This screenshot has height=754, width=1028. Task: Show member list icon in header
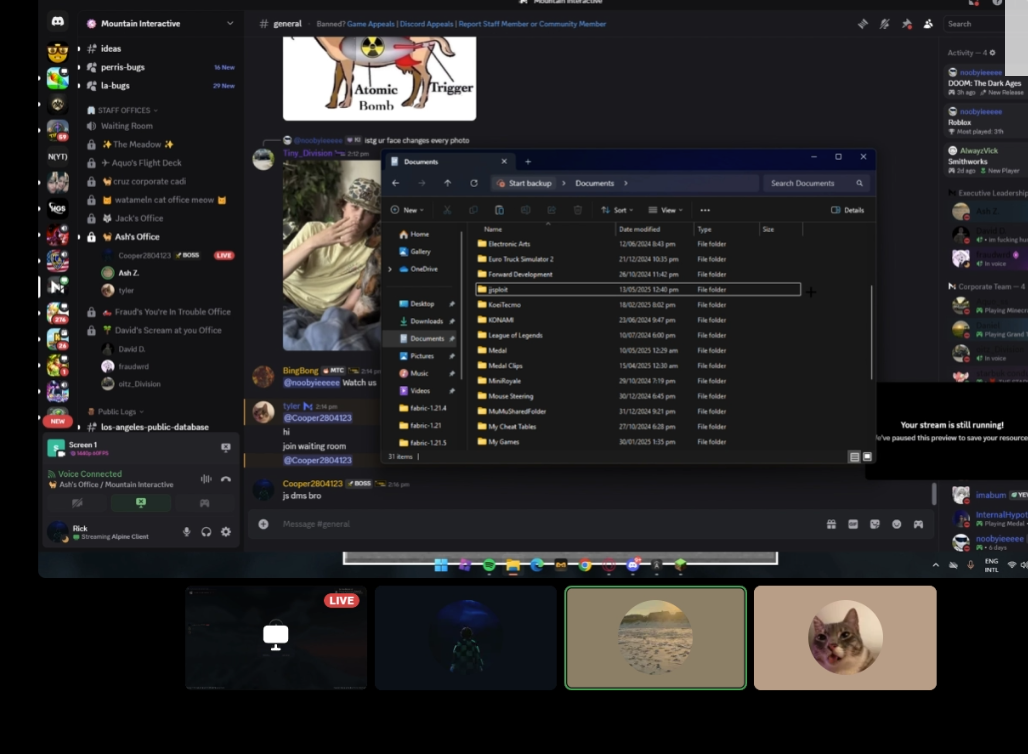[x=928, y=24]
